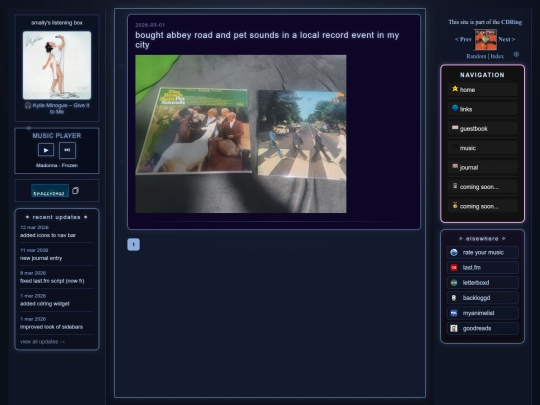Screen dimensions: 540x405
Task: Click the copy icon beside site badge
Action: pyautogui.click(x=75, y=190)
